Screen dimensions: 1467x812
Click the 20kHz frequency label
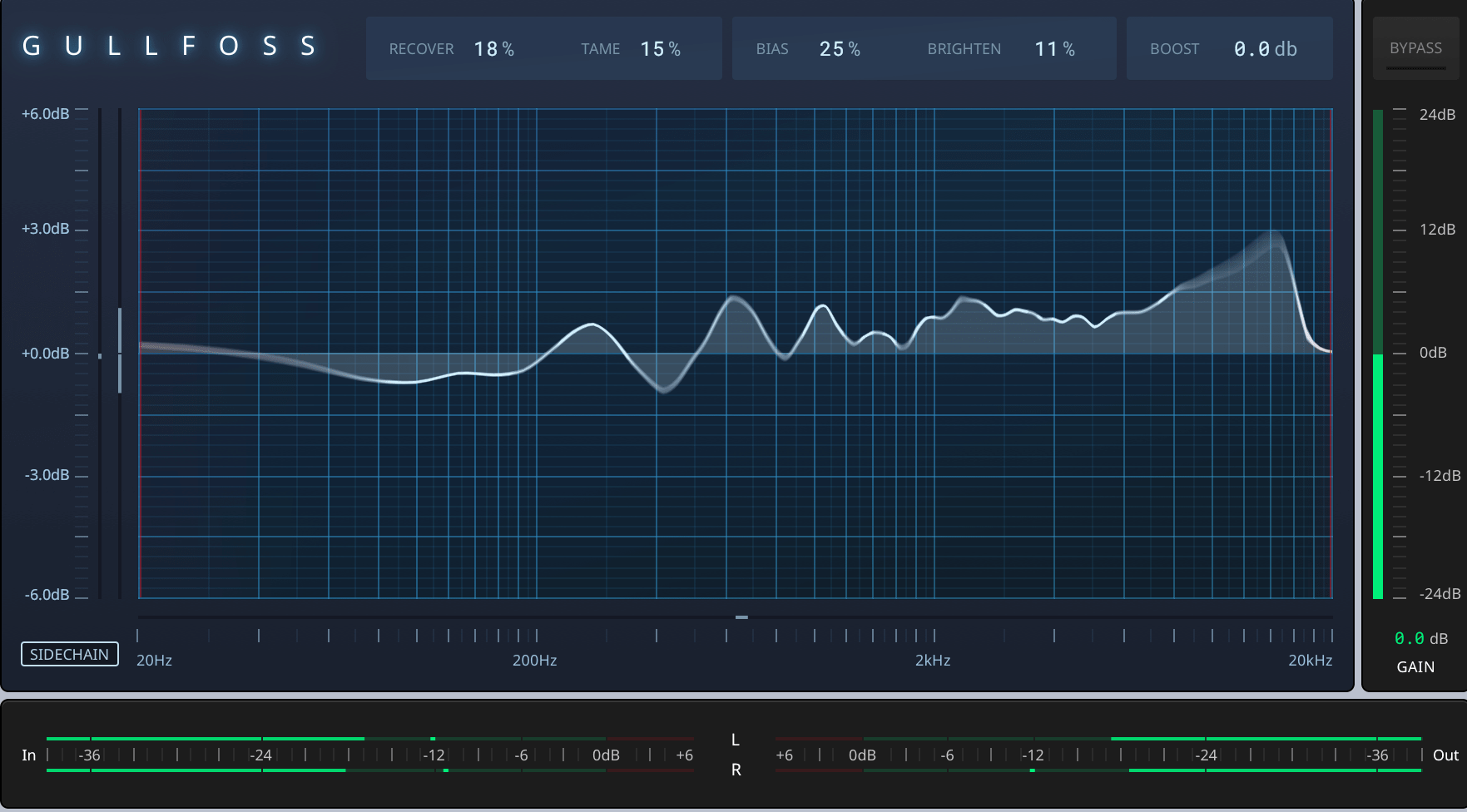[x=1311, y=661]
